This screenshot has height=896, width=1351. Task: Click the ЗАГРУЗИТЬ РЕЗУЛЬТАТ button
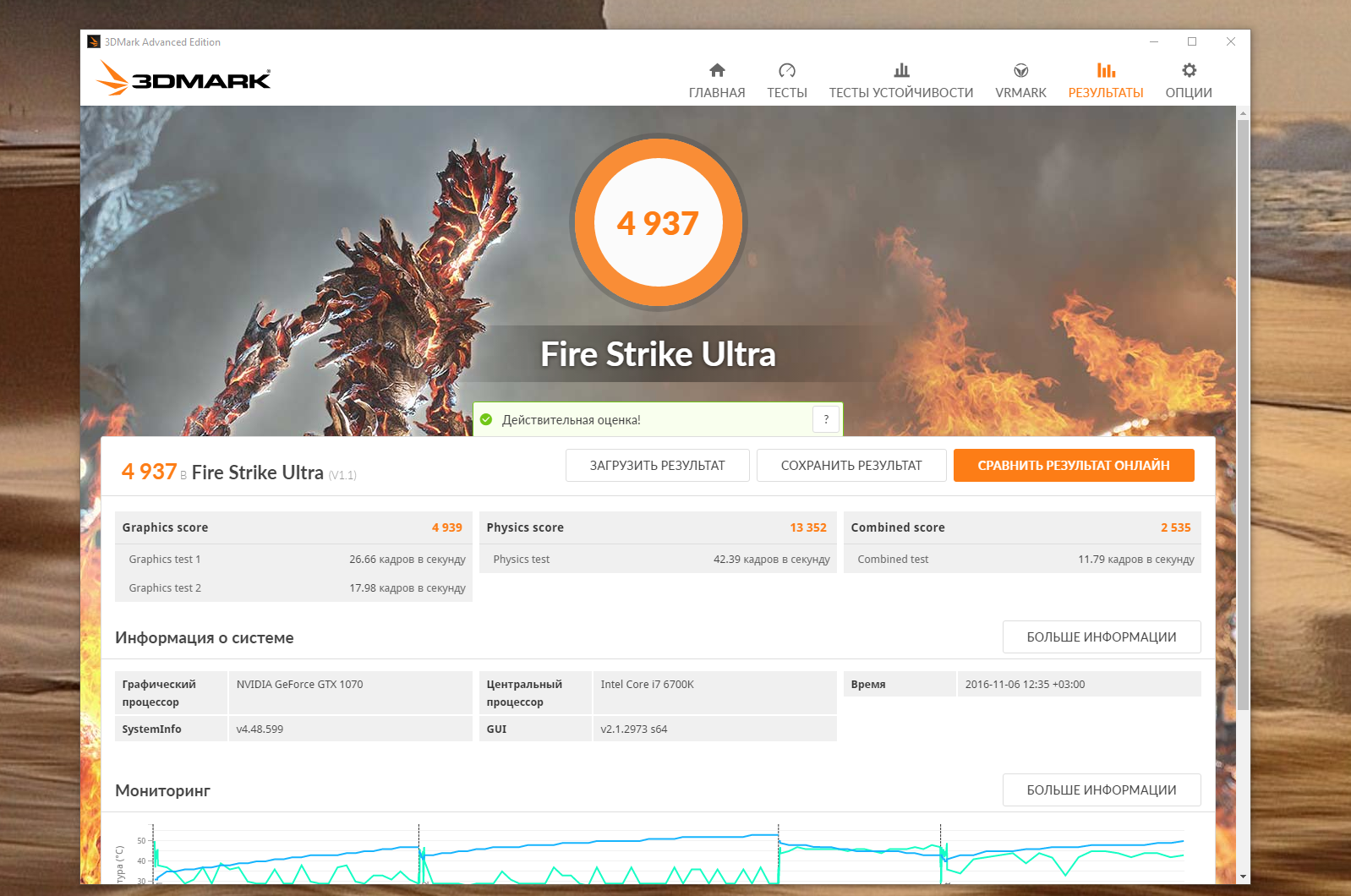[x=658, y=465]
